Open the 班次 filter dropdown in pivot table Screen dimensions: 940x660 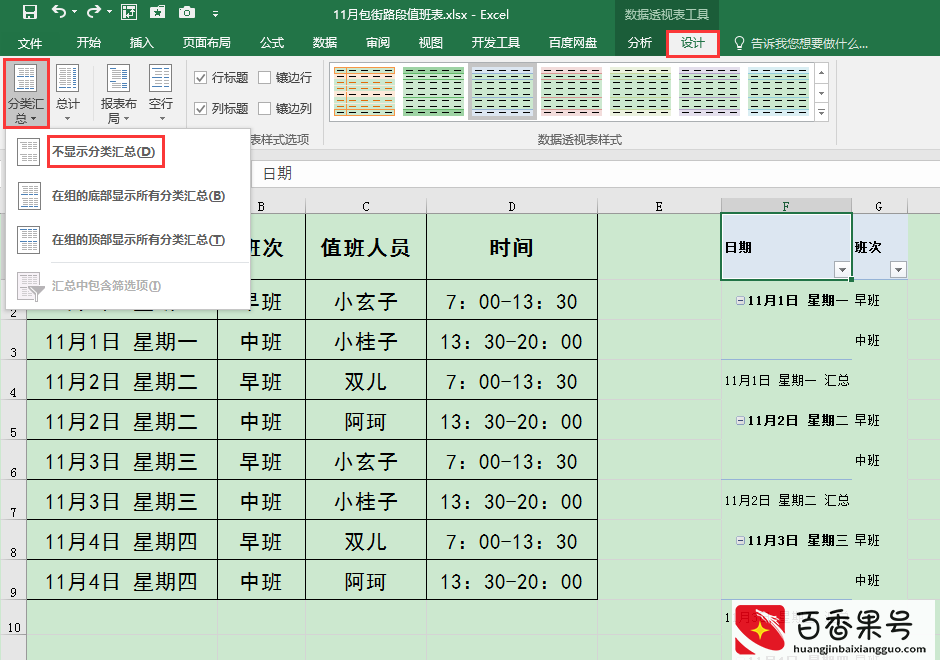(898, 270)
